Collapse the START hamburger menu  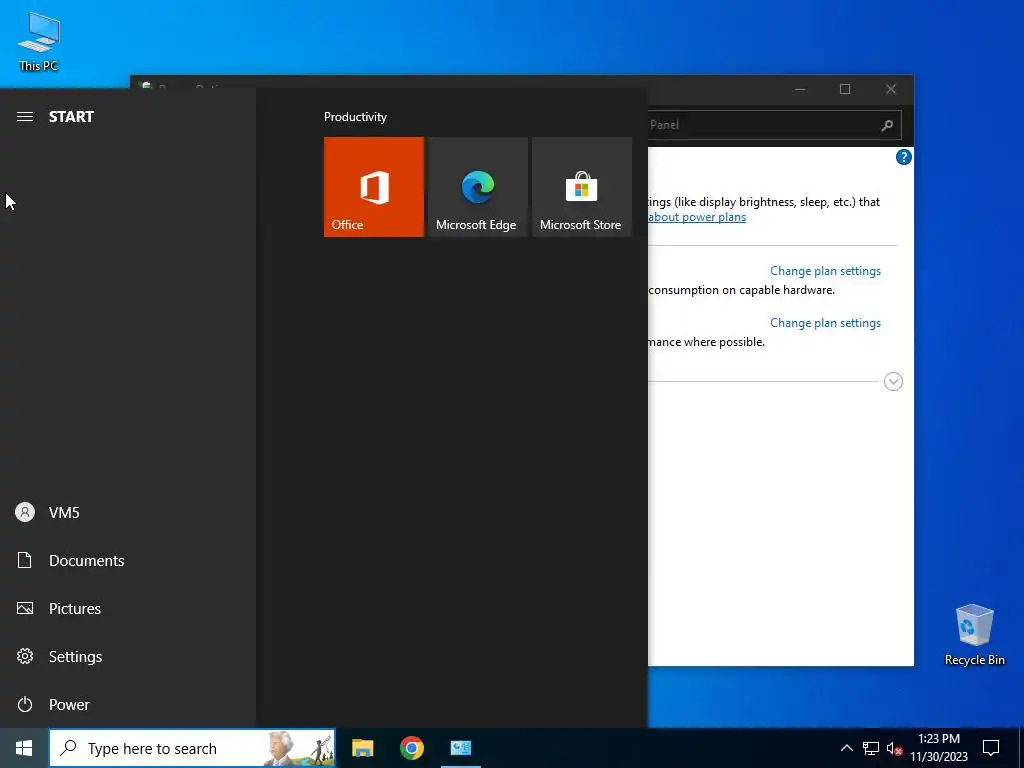pos(25,117)
